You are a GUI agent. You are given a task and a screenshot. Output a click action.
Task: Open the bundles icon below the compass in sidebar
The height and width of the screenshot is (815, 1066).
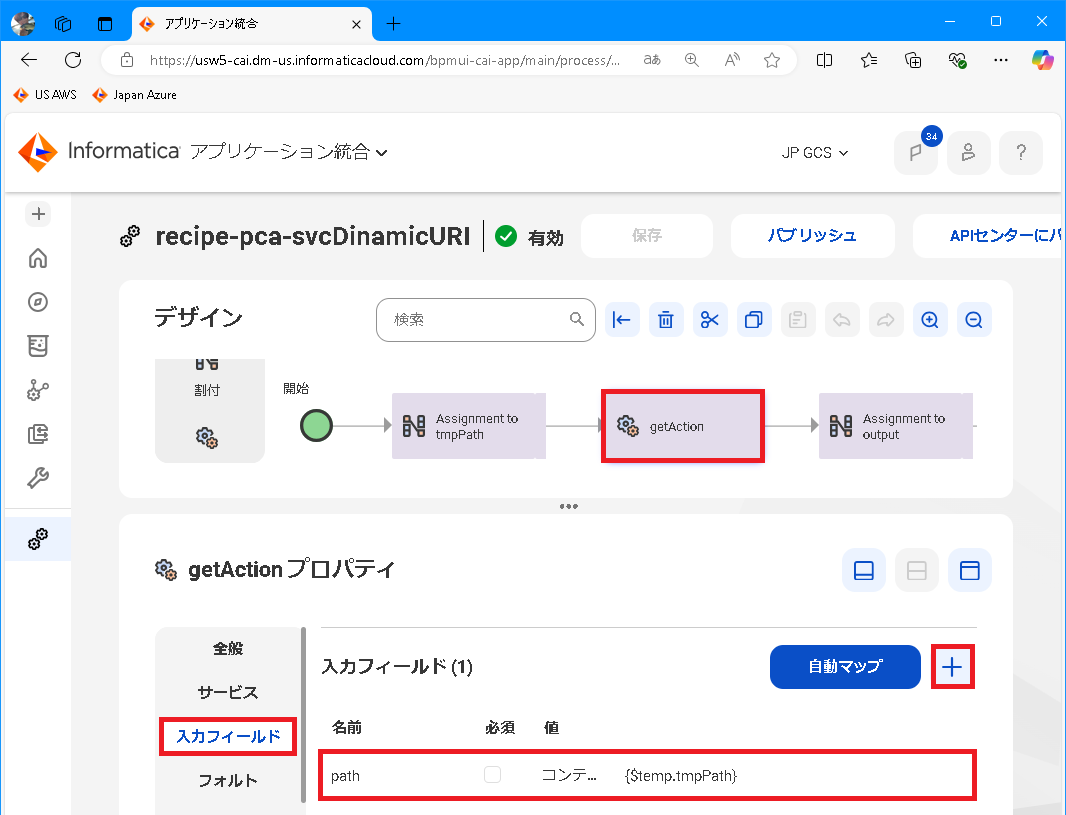[38, 346]
